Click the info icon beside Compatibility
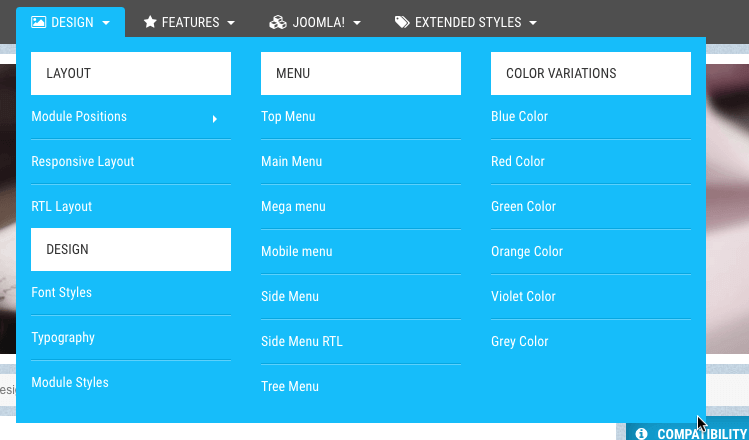This screenshot has height=440, width=749. [x=641, y=434]
